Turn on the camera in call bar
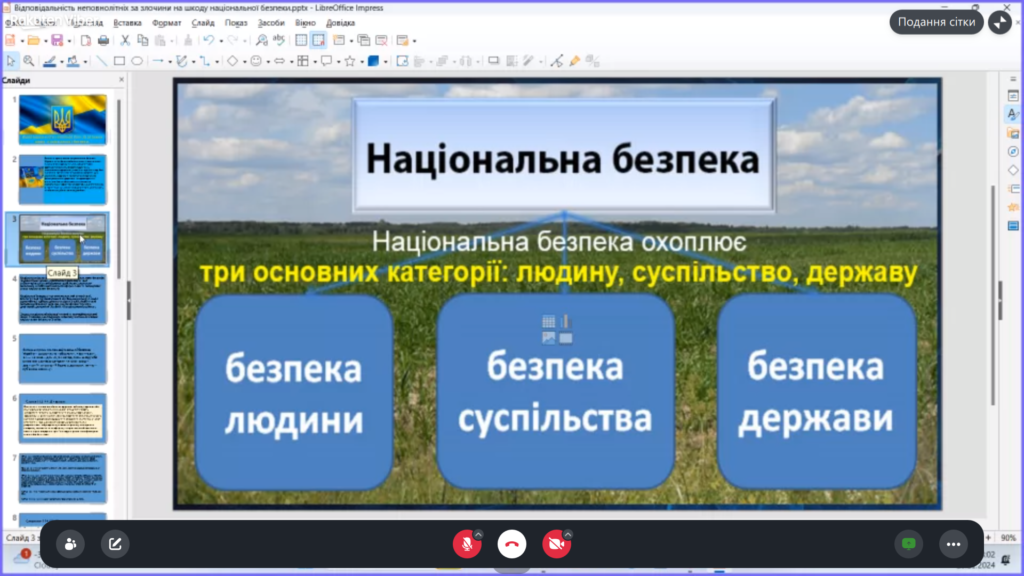Viewport: 1024px width, 576px height. click(555, 544)
